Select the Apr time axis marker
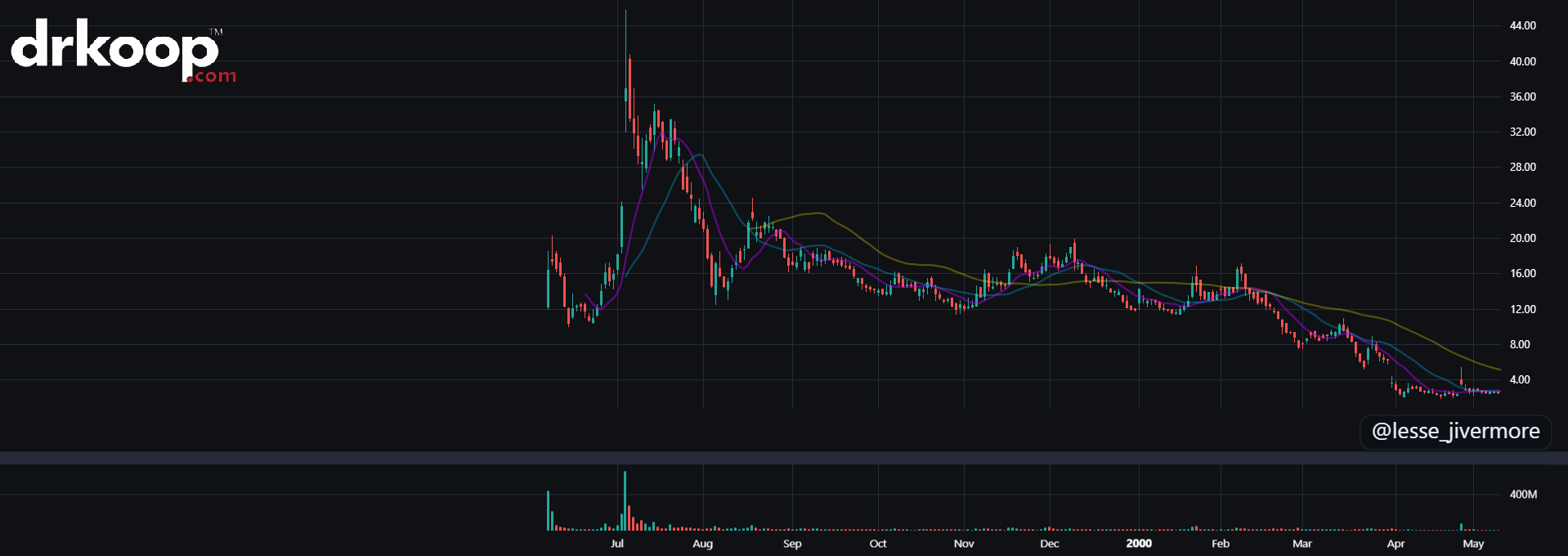This screenshot has width=1568, height=556. coord(1396,544)
